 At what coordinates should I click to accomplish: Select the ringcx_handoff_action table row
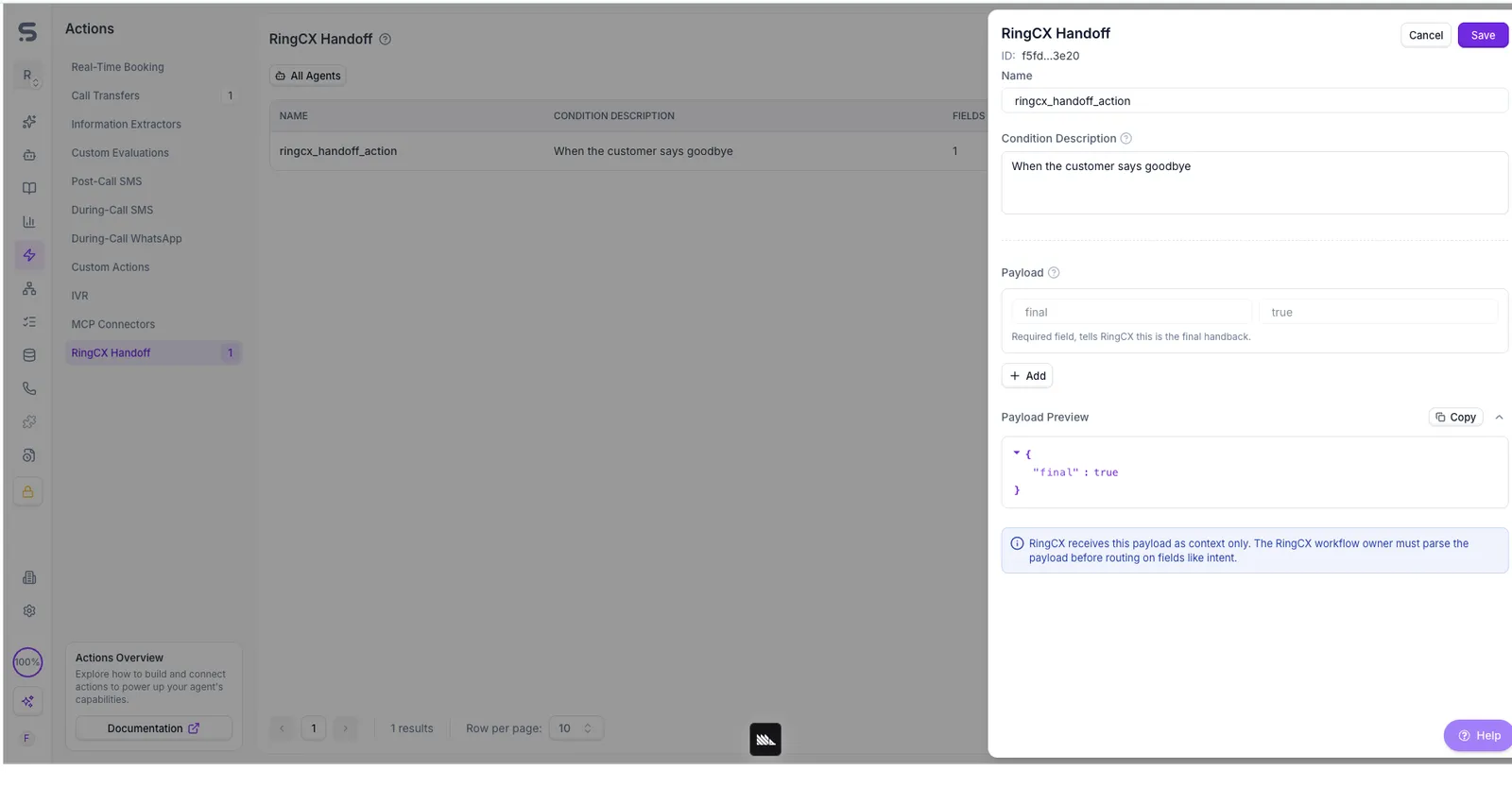[x=628, y=151]
